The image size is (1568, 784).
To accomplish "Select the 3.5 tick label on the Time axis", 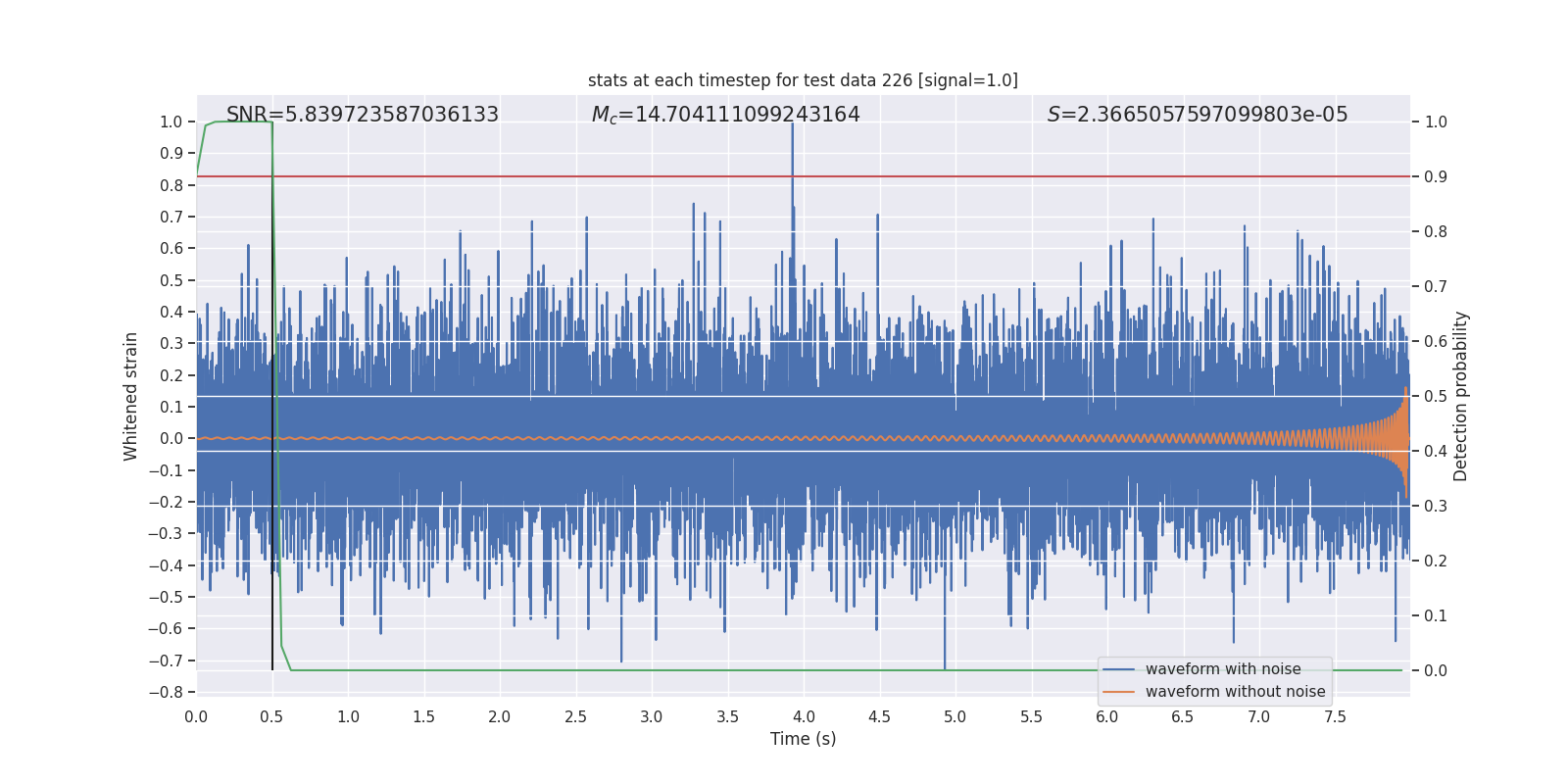I will 727,716.
